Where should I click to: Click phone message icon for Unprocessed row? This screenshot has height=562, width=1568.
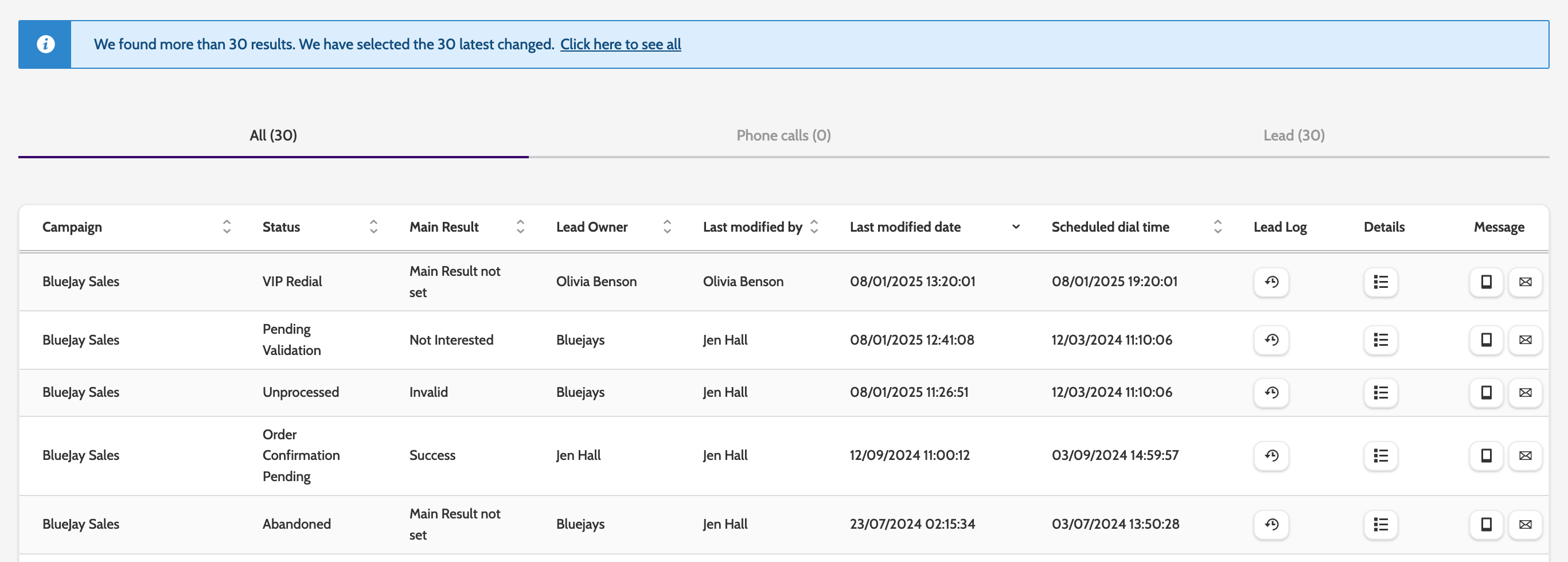pos(1486,393)
